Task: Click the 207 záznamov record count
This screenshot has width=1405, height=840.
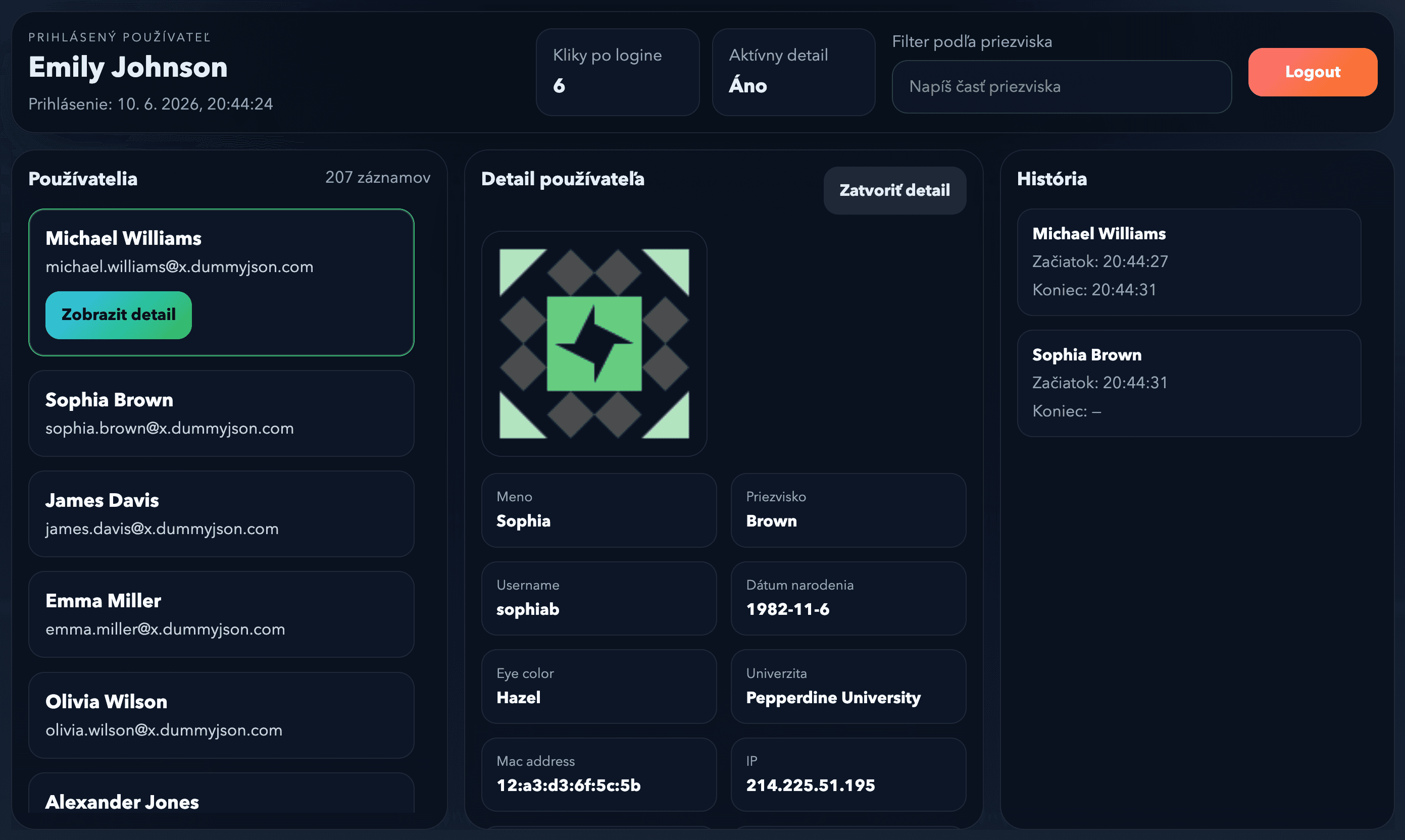Action: pyautogui.click(x=378, y=178)
